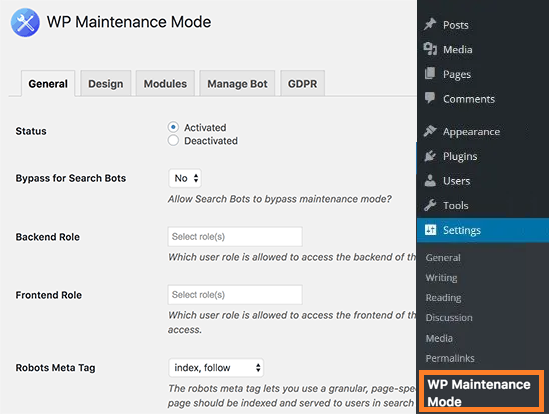Viewport: 549px width, 414px height.
Task: Open the Modules tab
Action: click(165, 83)
